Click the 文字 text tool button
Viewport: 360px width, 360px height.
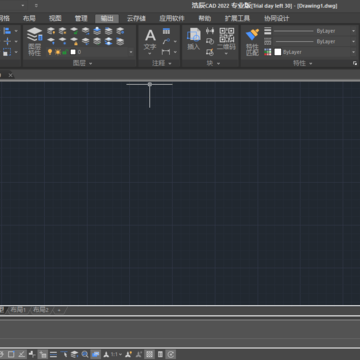point(150,40)
